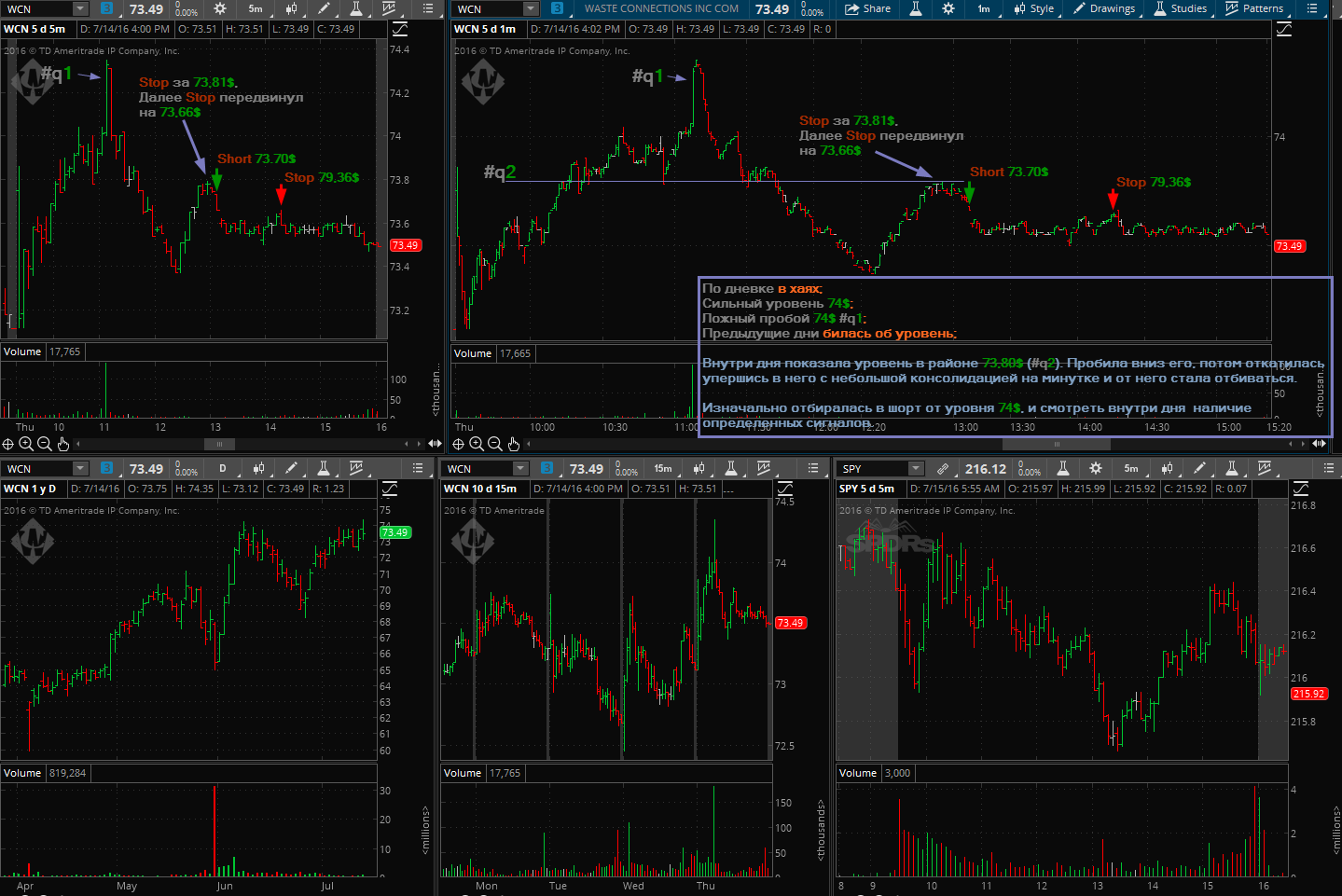The width and height of the screenshot is (1342, 896).
Task: Open D timeframe selector in bottom-left chart
Action: [x=223, y=468]
